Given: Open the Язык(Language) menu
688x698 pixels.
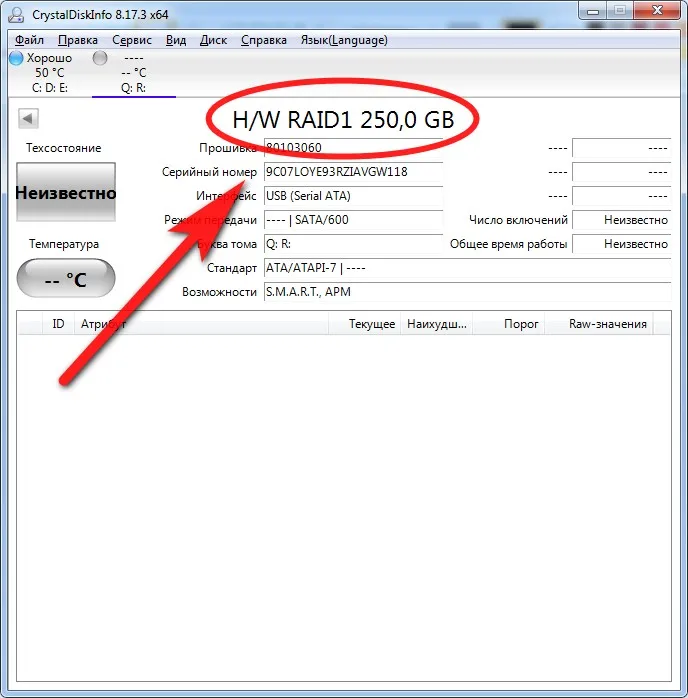Looking at the screenshot, I should click(344, 40).
